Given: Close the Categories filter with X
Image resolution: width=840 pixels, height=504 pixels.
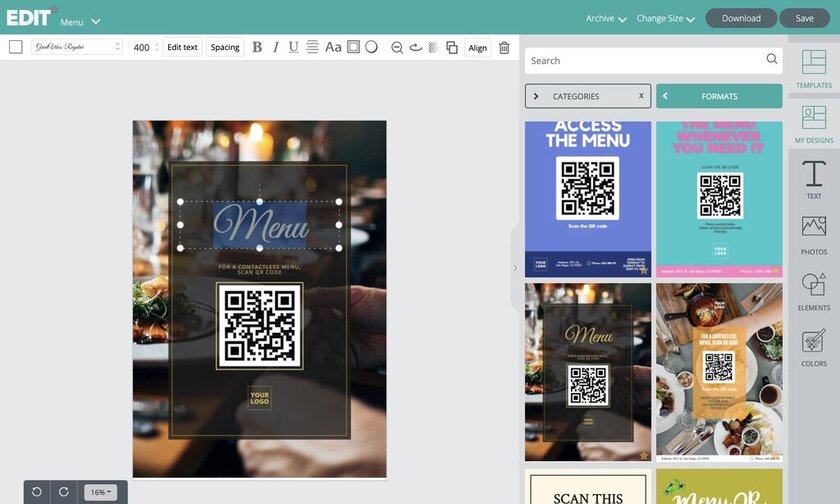Looking at the screenshot, I should 641,96.
